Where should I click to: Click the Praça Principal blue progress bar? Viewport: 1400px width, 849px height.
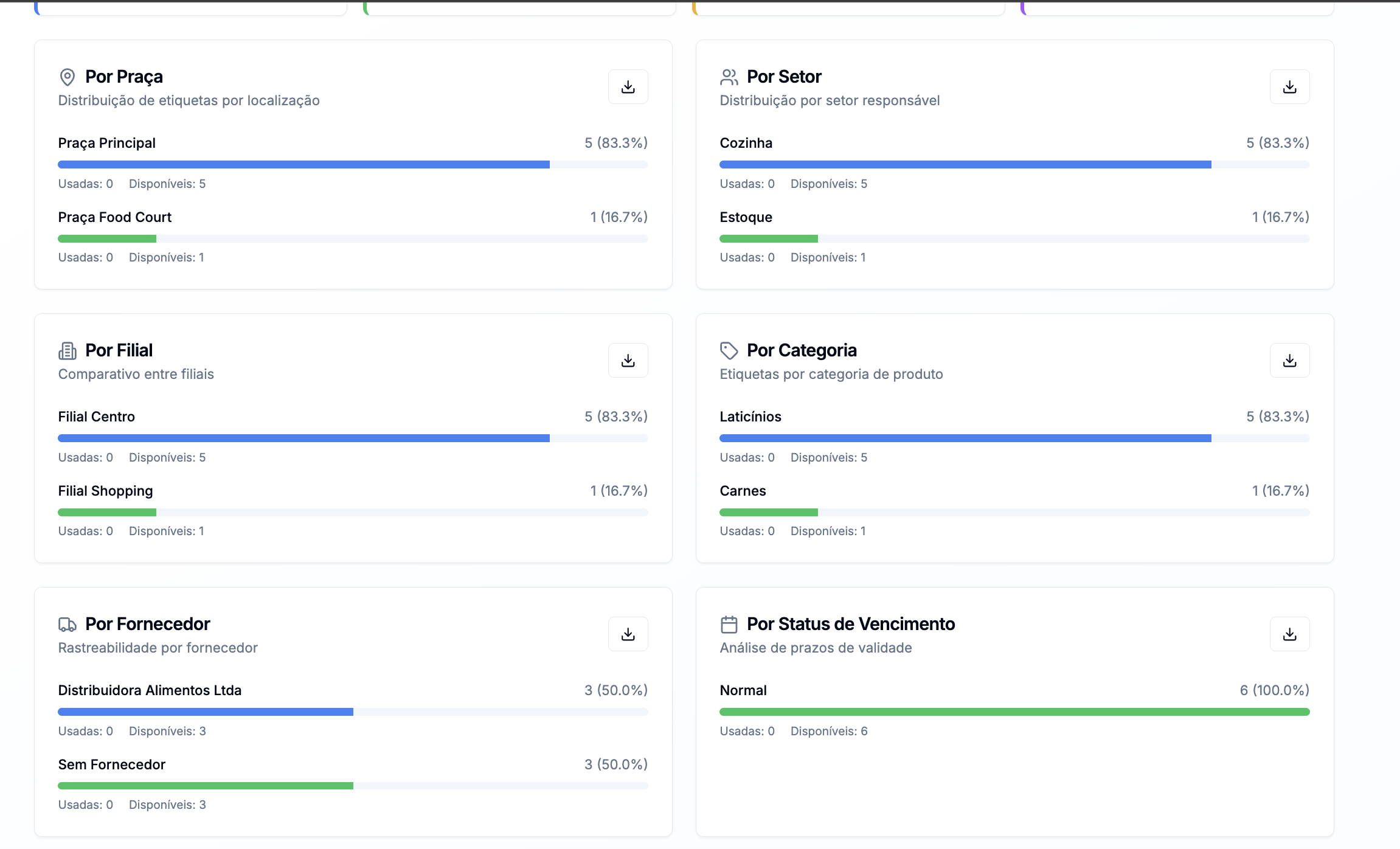pyautogui.click(x=304, y=165)
